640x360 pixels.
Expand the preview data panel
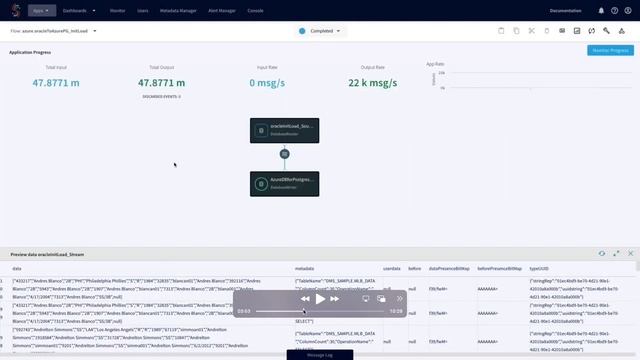click(616, 253)
